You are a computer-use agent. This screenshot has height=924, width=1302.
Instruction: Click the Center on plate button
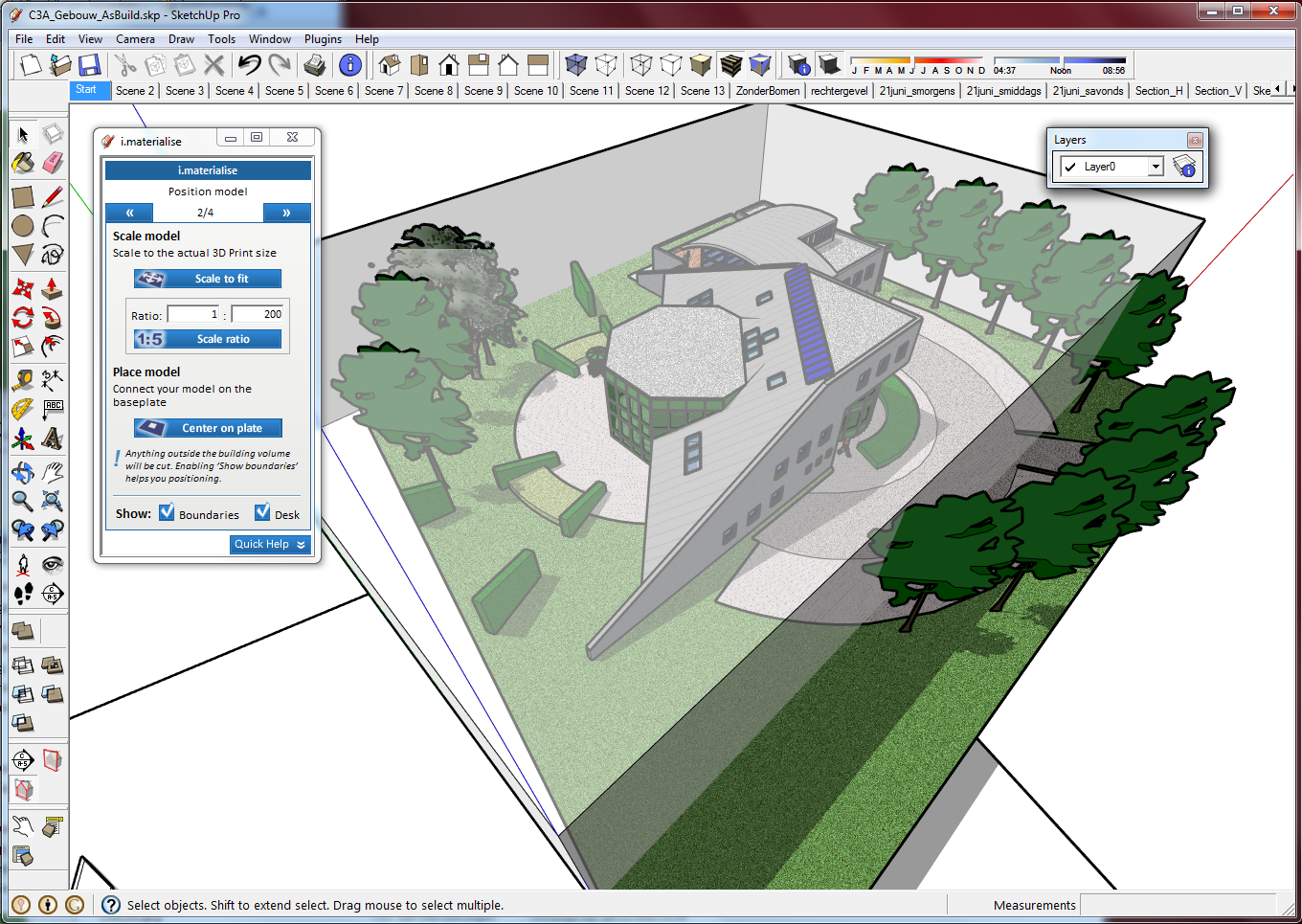tap(208, 428)
